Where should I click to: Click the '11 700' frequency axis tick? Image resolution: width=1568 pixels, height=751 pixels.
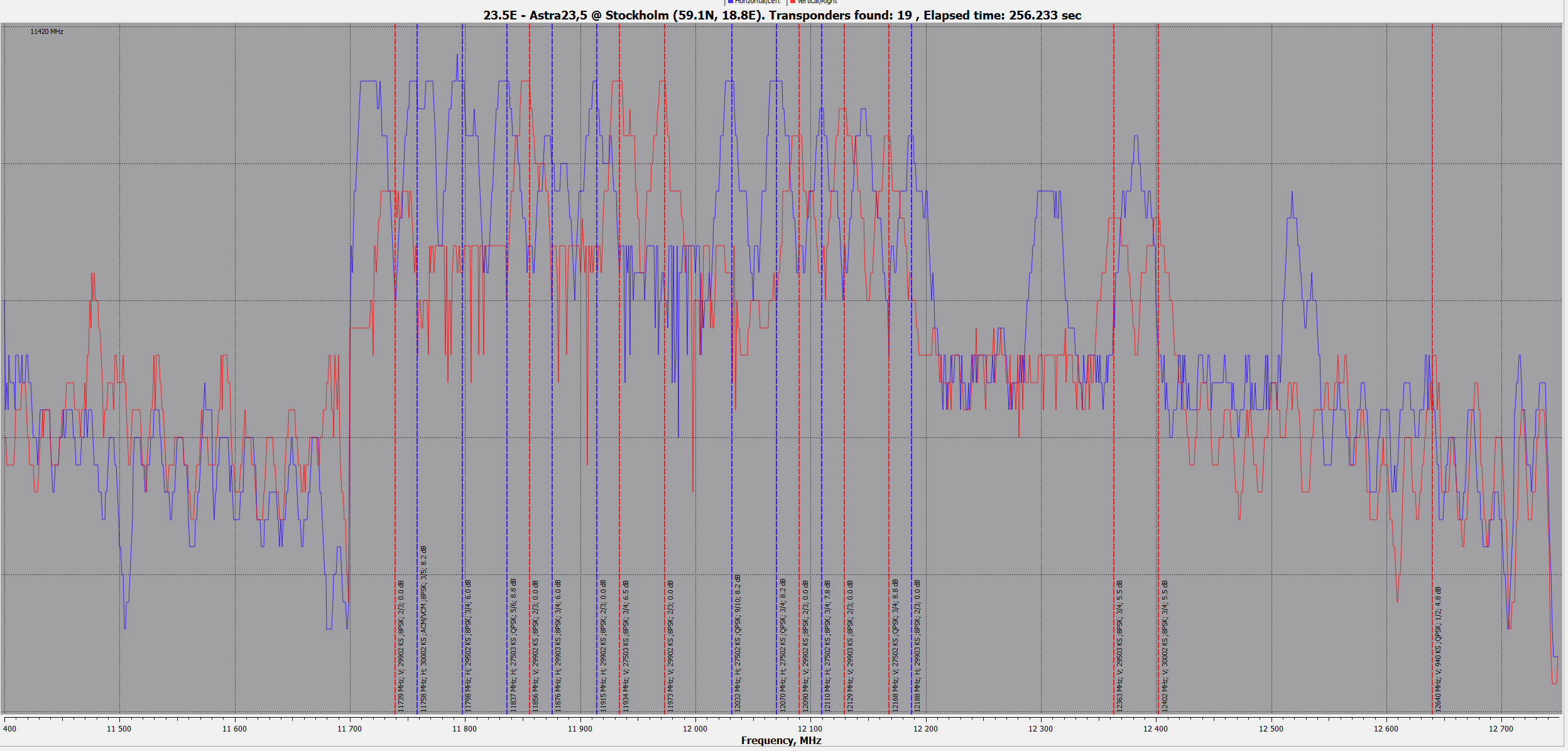point(349,729)
